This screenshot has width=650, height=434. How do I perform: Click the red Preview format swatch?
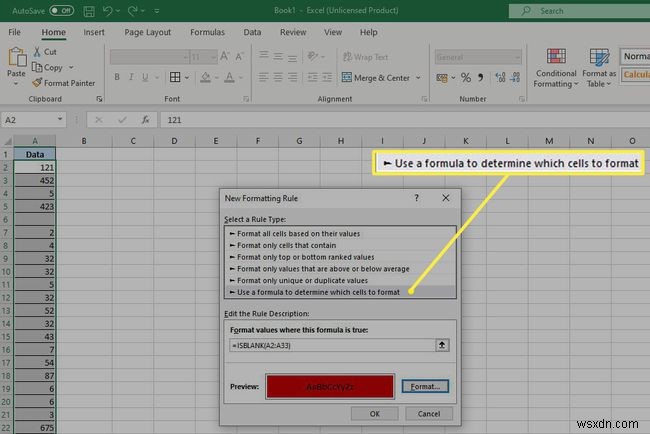point(329,385)
